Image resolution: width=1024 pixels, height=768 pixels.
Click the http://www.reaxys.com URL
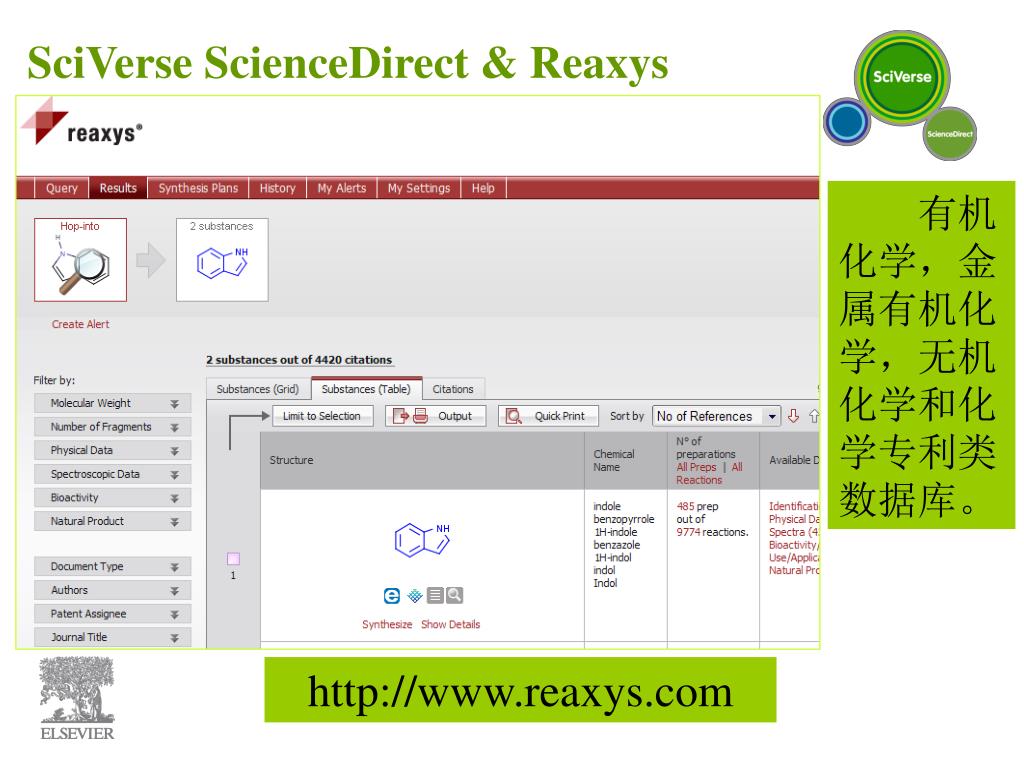pos(520,692)
